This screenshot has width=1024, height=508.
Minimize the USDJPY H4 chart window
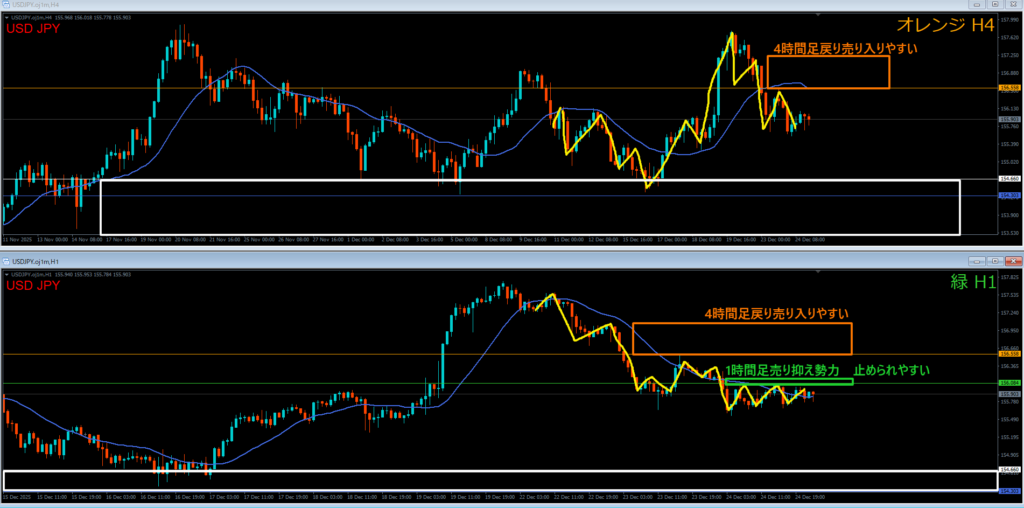(x=977, y=5)
